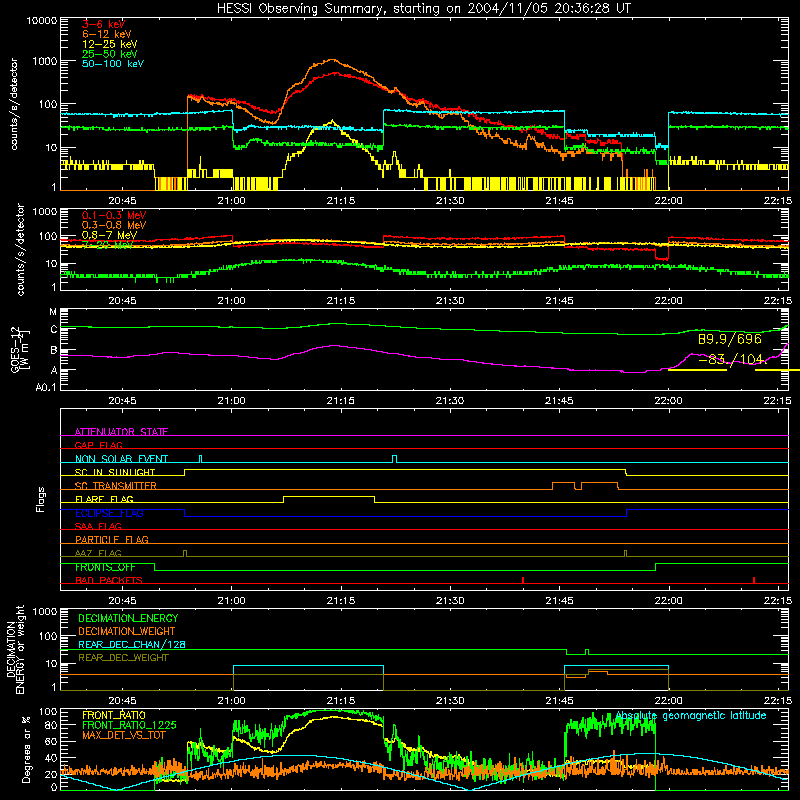Select the REAR_DEC_CHAN/128 legend label
Screen dimensions: 800x800
[132, 645]
